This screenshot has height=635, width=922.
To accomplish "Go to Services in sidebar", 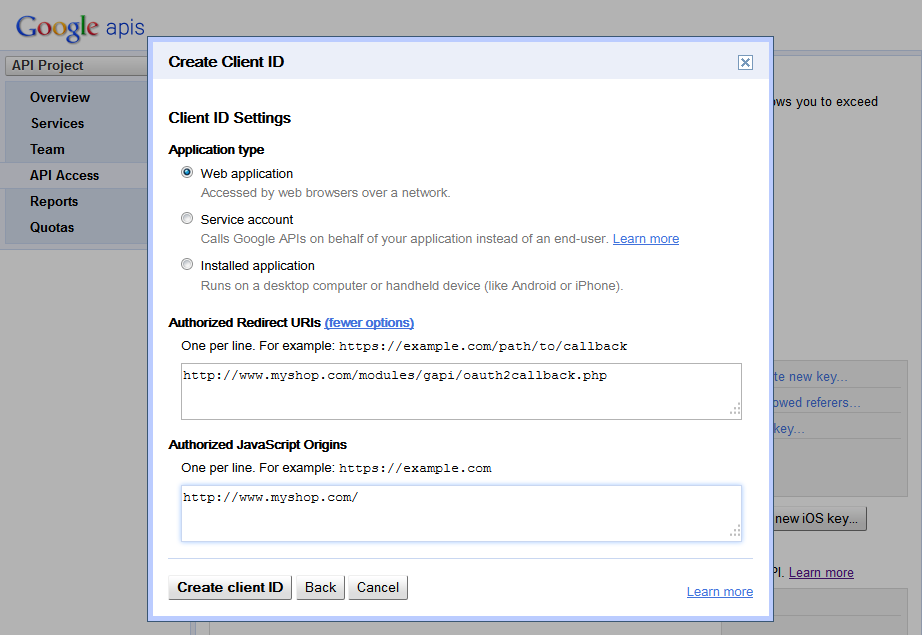I will pos(58,123).
